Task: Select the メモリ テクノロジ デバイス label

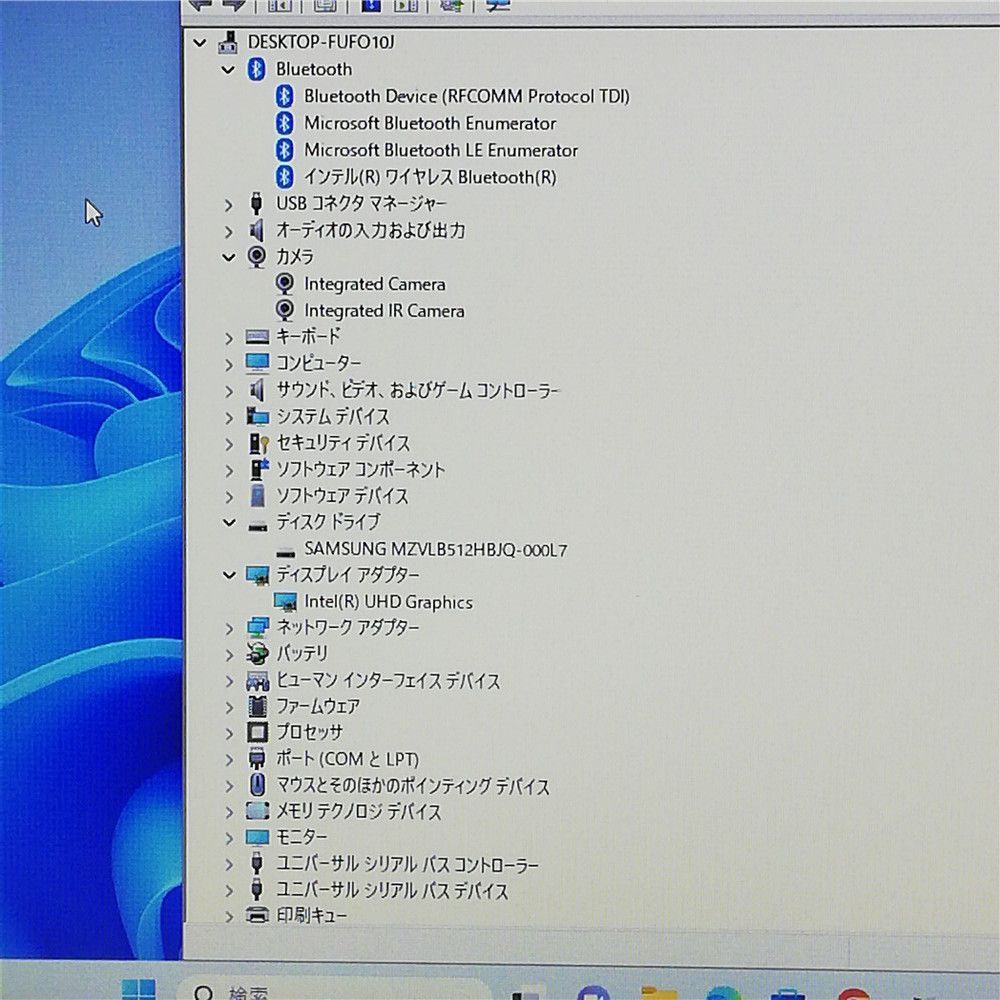Action: (358, 811)
